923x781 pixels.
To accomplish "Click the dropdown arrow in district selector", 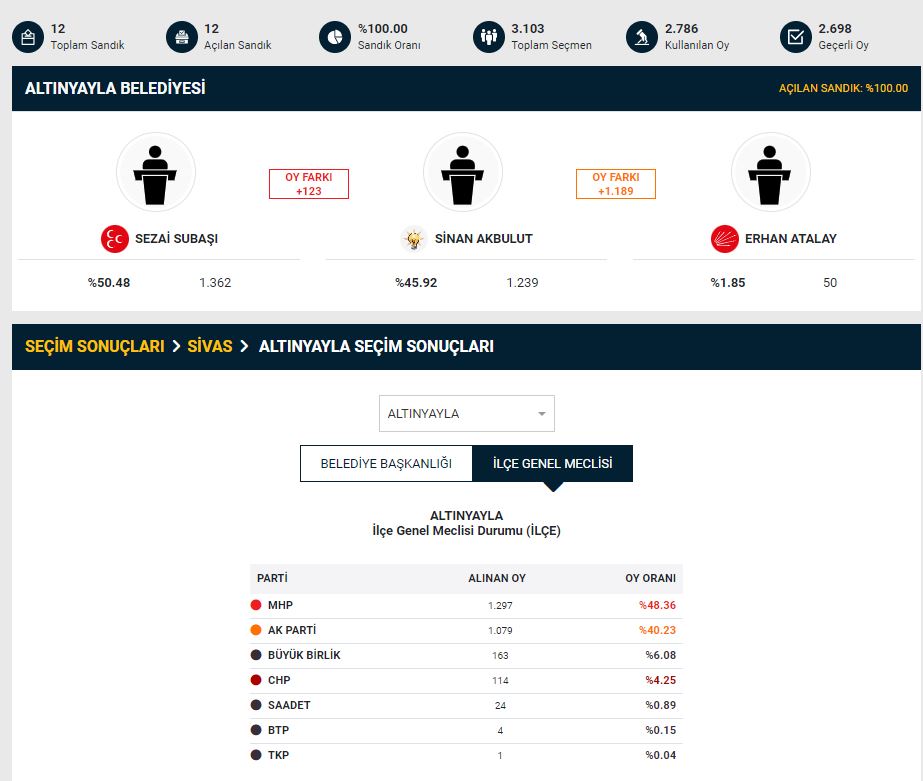I will point(541,414).
